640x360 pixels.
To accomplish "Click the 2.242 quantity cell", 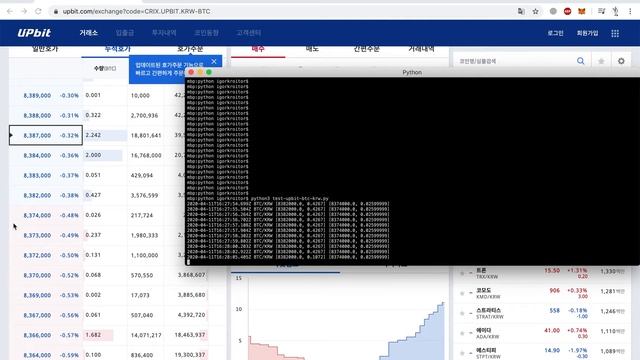I will click(x=105, y=135).
